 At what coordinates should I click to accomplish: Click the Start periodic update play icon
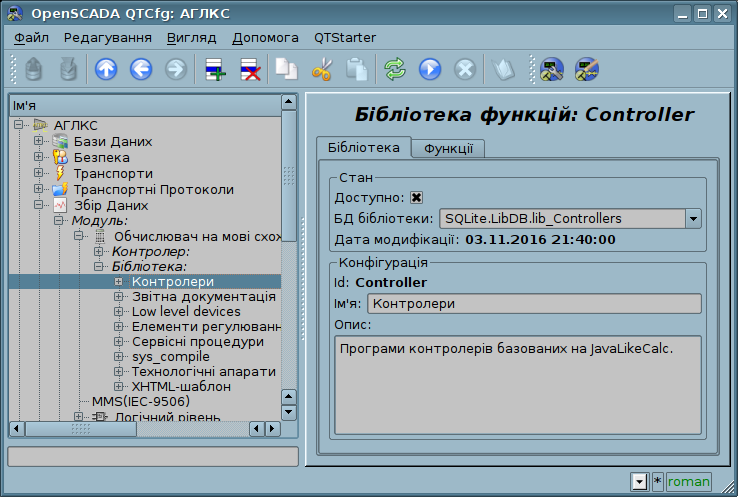(430, 69)
